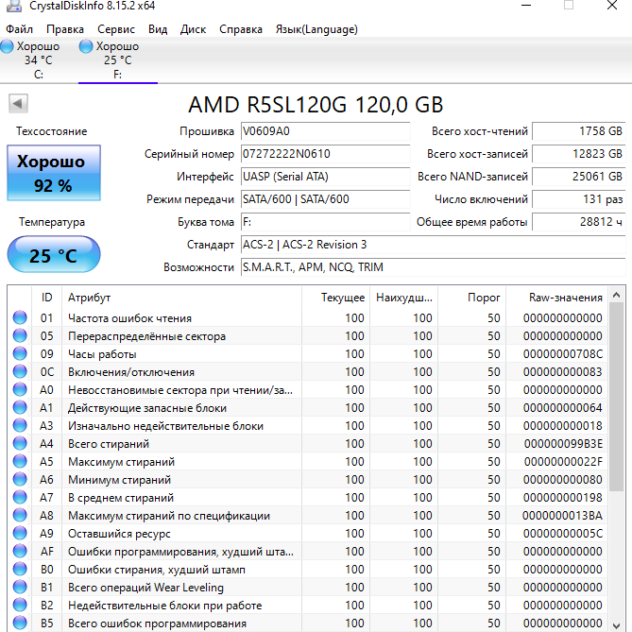
Task: Click the Прошивка field V0609A0
Action: (325, 131)
